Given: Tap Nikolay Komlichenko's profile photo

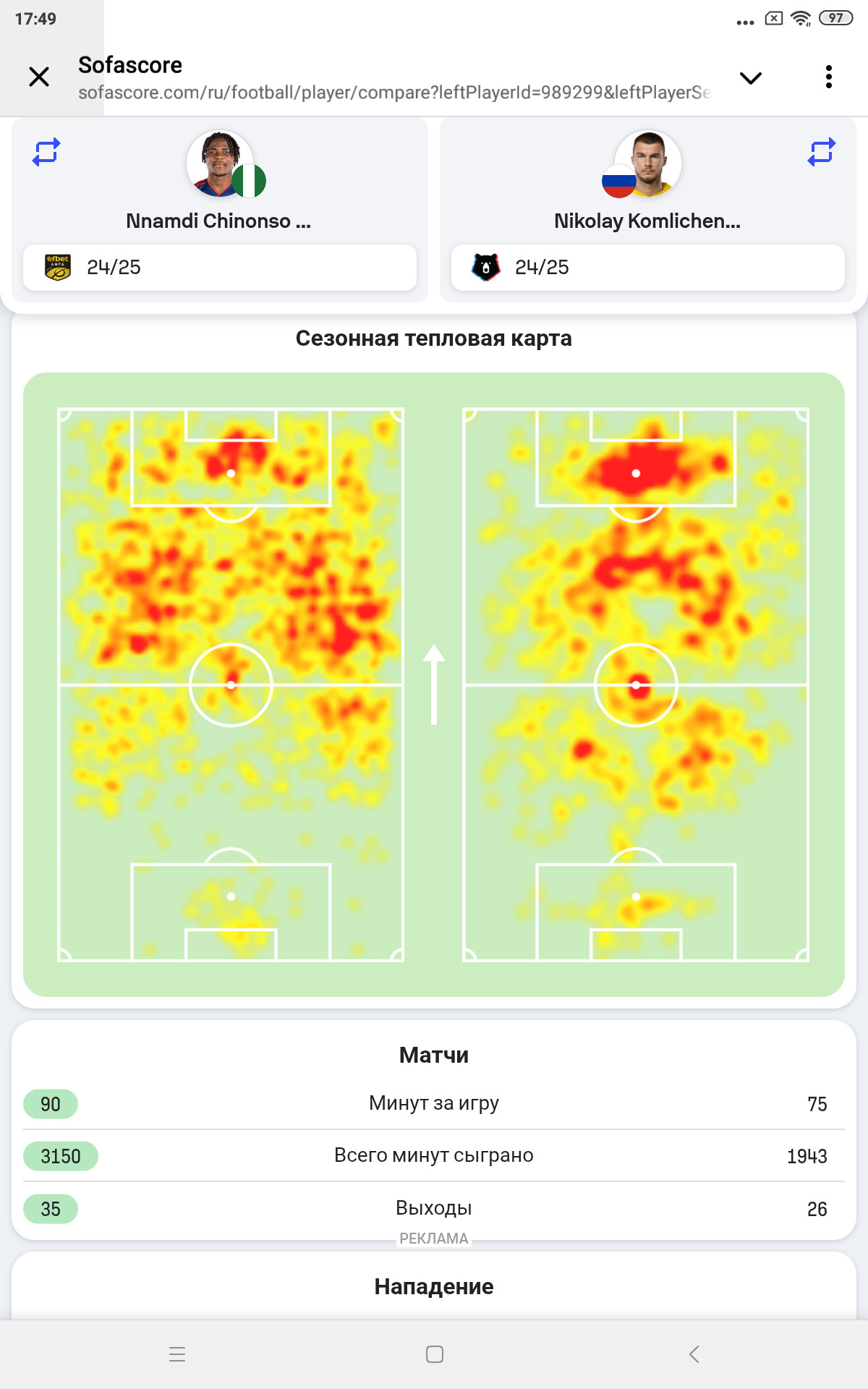Looking at the screenshot, I should pos(648,163).
